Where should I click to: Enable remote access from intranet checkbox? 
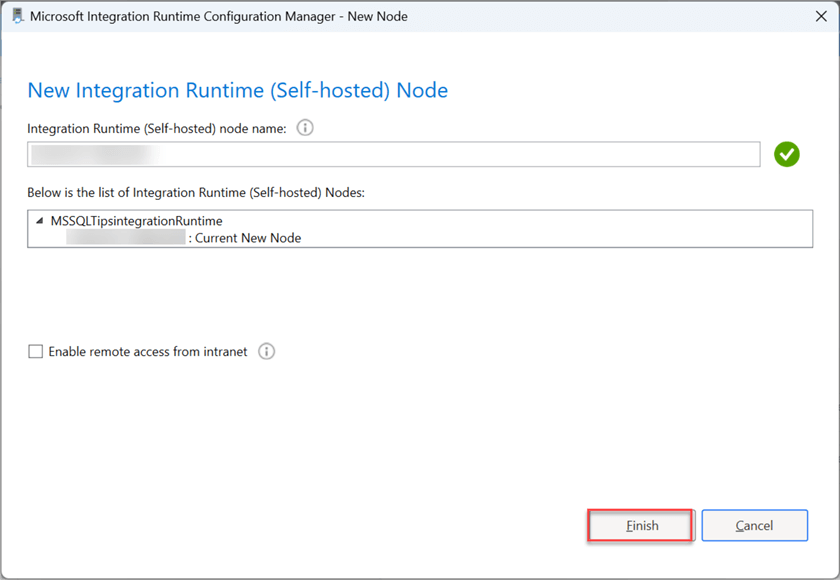pyautogui.click(x=35, y=351)
